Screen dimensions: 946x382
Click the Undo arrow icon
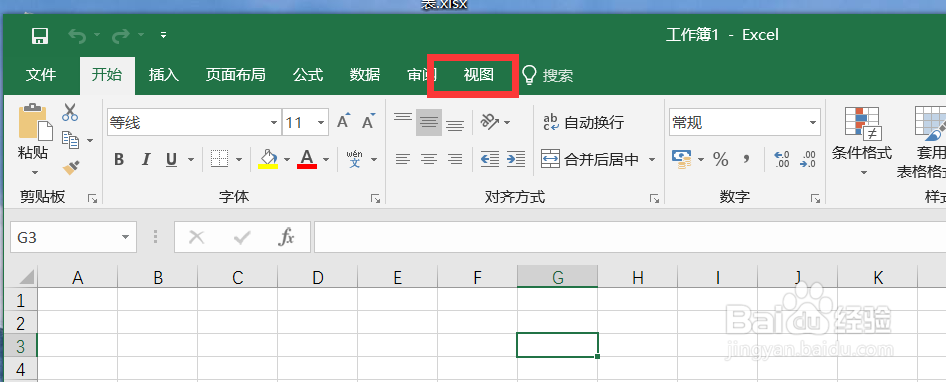point(77,36)
